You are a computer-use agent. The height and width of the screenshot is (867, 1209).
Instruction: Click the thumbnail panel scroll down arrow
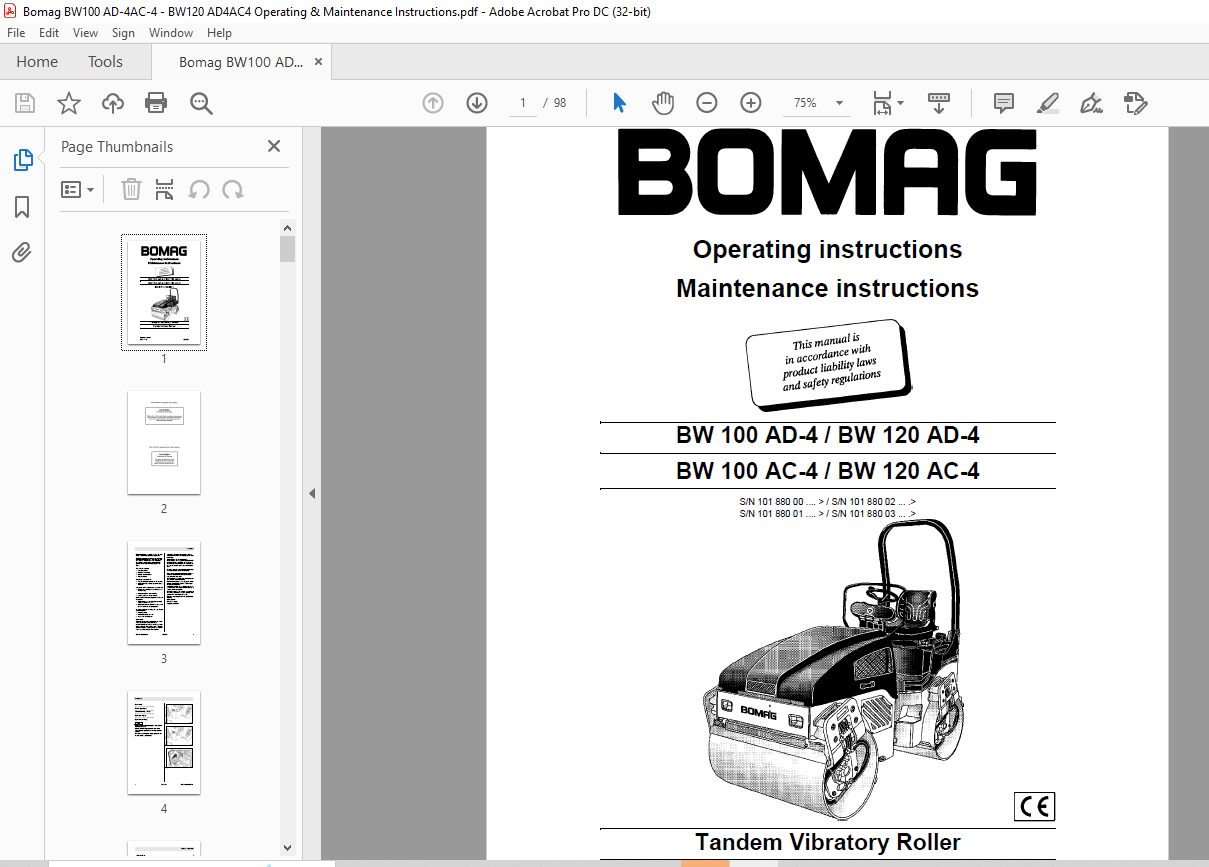click(x=288, y=847)
